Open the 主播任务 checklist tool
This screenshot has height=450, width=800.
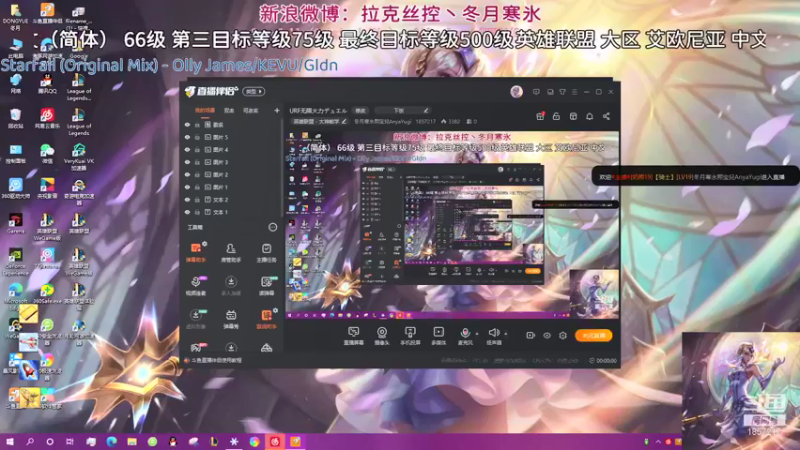click(266, 253)
